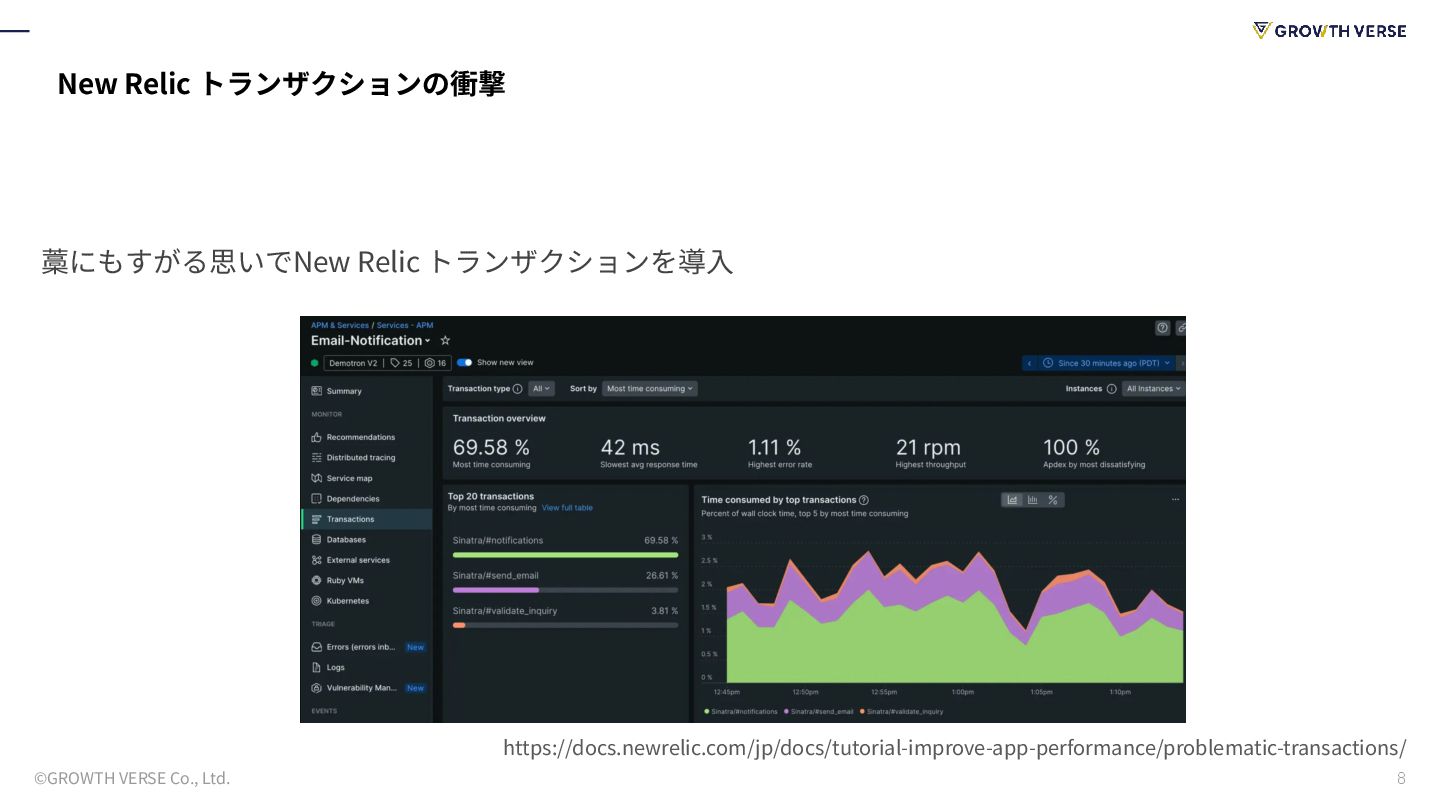The image size is (1440, 810).
Task: Click the Sinatra/#send_email transaction row
Action: [x=565, y=581]
